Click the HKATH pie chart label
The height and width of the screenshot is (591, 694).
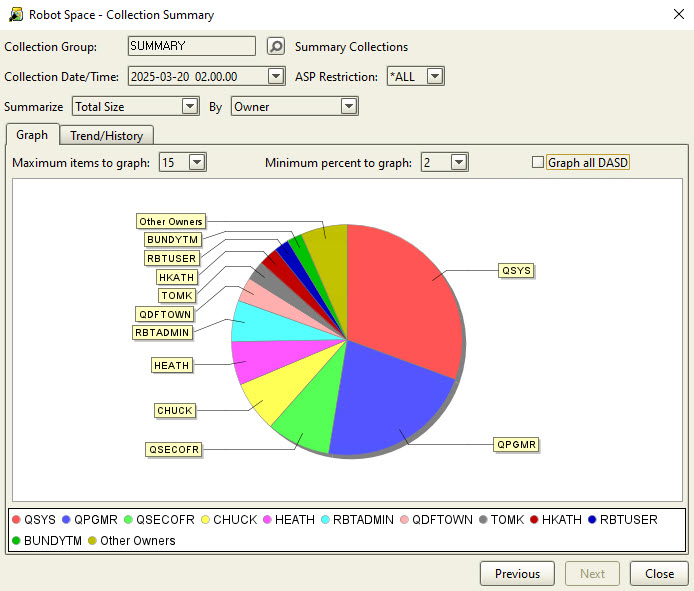coord(177,278)
